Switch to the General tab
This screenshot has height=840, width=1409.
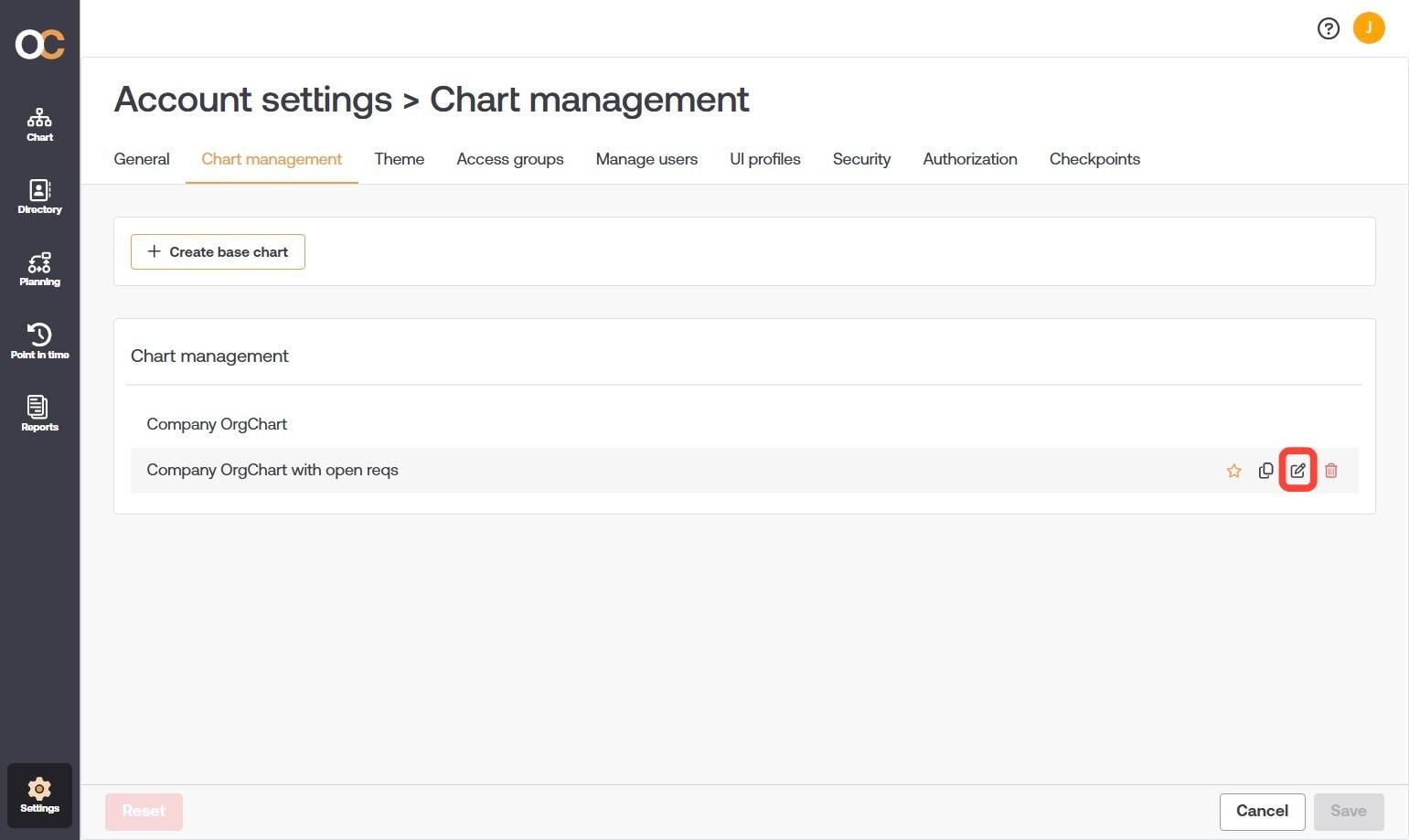pos(142,159)
